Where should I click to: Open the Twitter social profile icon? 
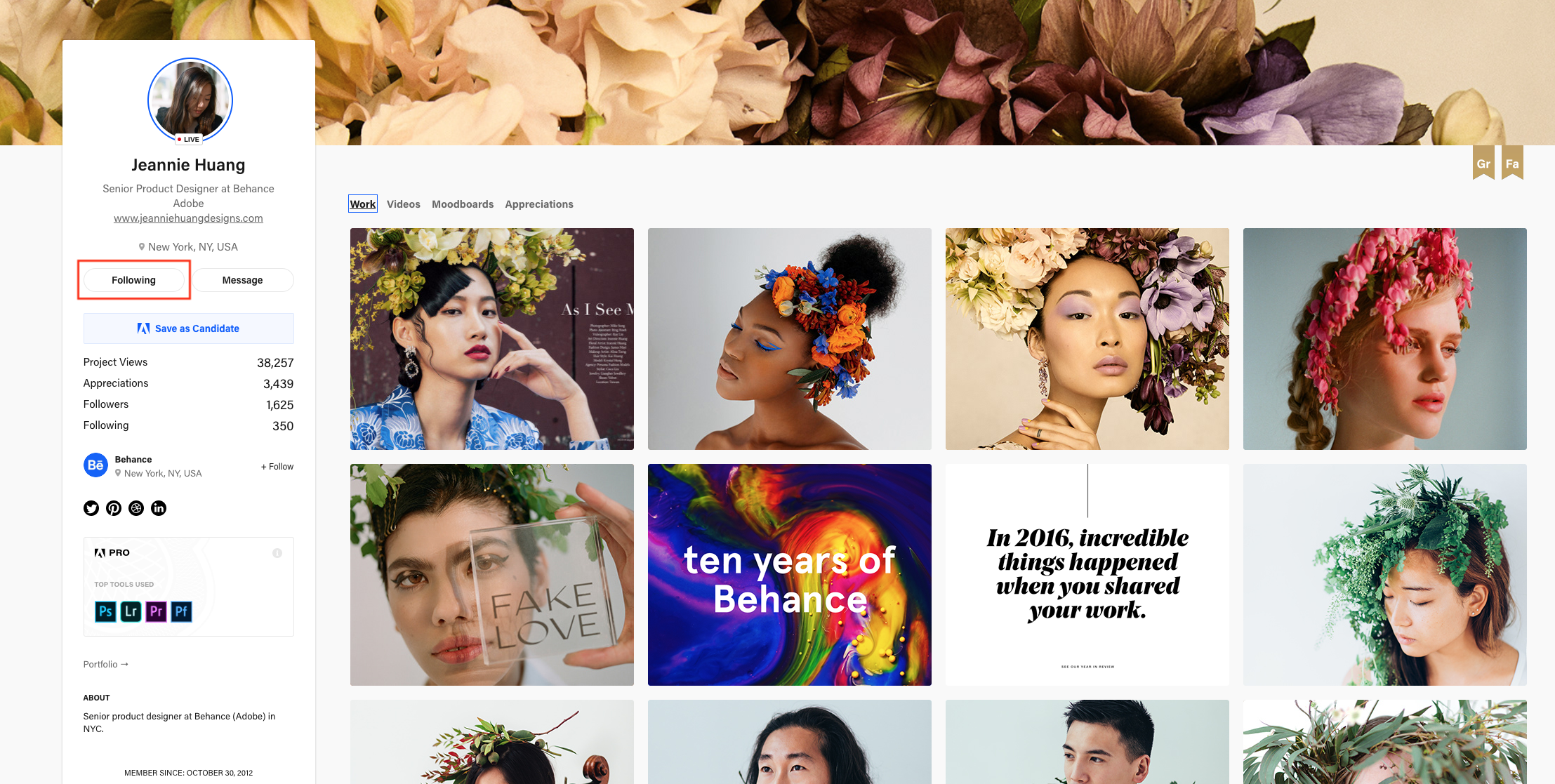tap(91, 508)
